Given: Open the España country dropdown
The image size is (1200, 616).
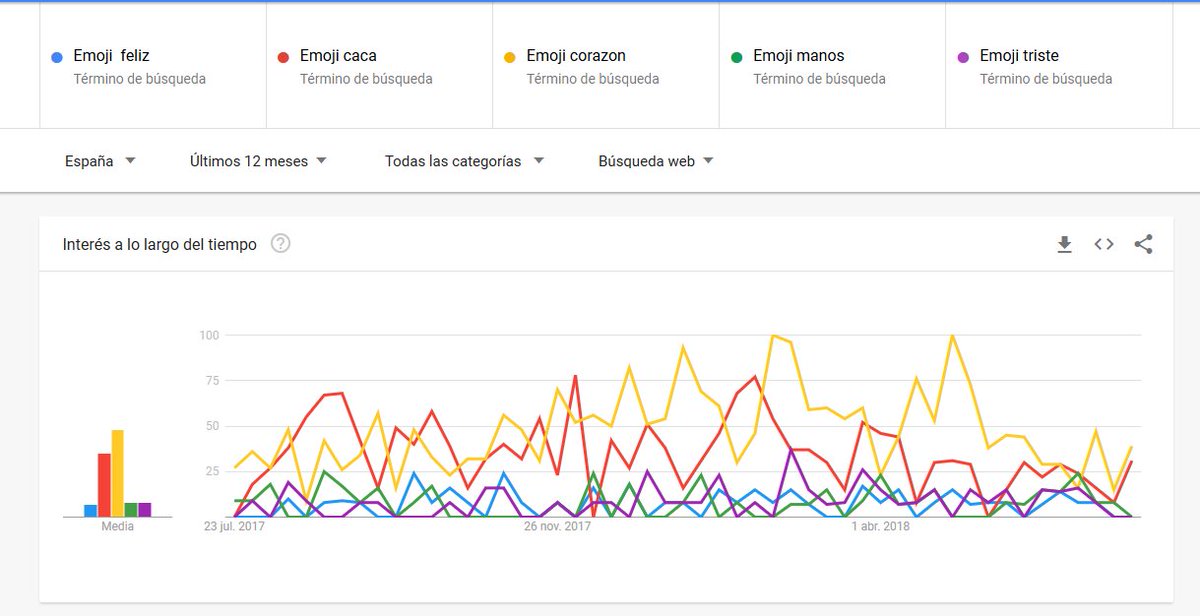Looking at the screenshot, I should click(100, 161).
